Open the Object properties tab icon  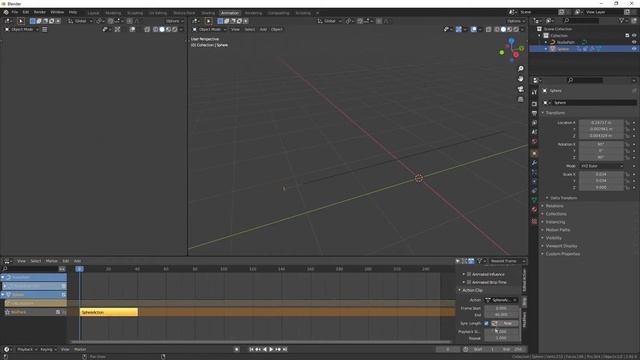click(x=534, y=153)
